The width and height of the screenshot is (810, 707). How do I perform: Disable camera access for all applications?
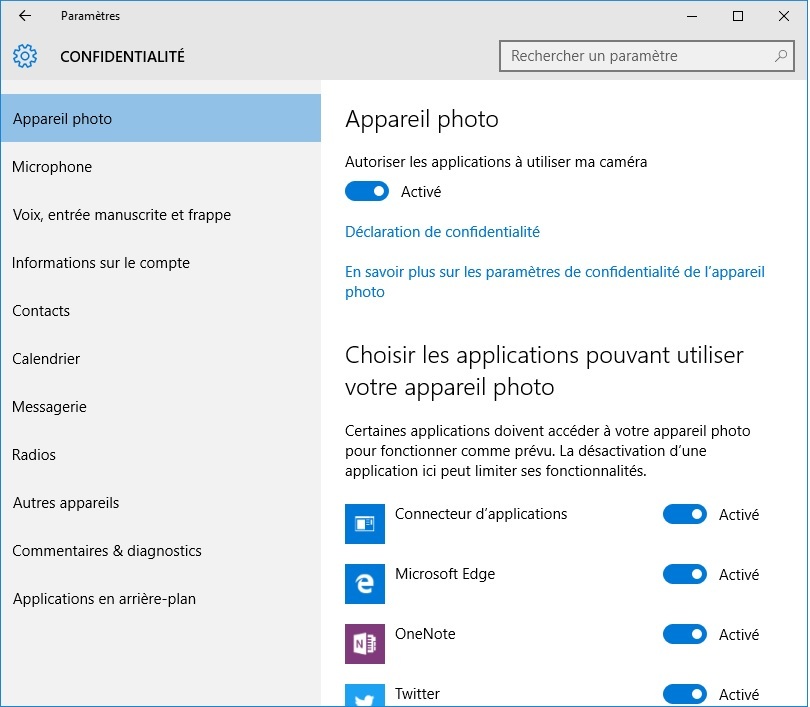click(x=367, y=191)
